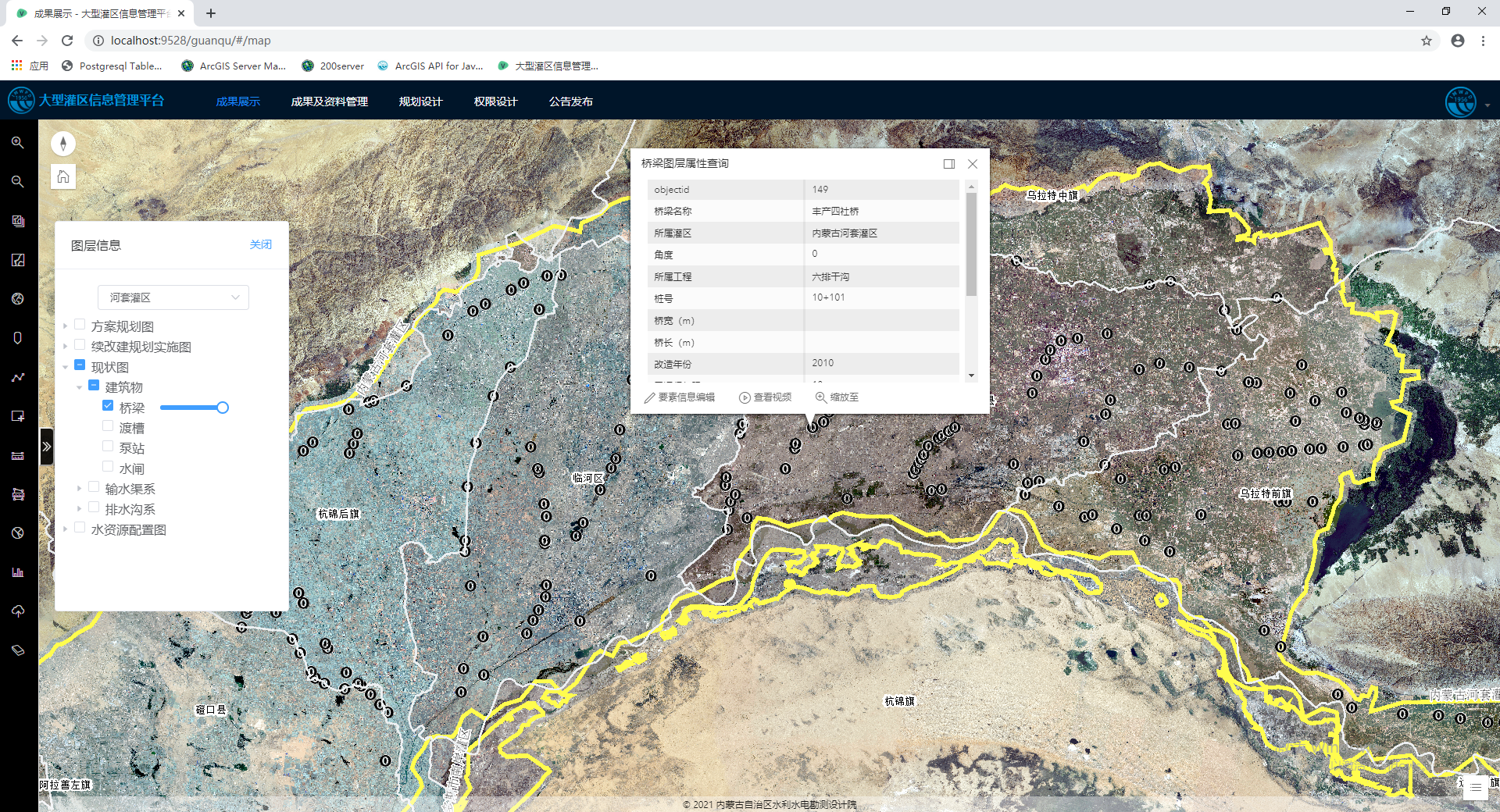Expand the 排水沟系 tree node
The image size is (1500, 812).
click(x=80, y=508)
